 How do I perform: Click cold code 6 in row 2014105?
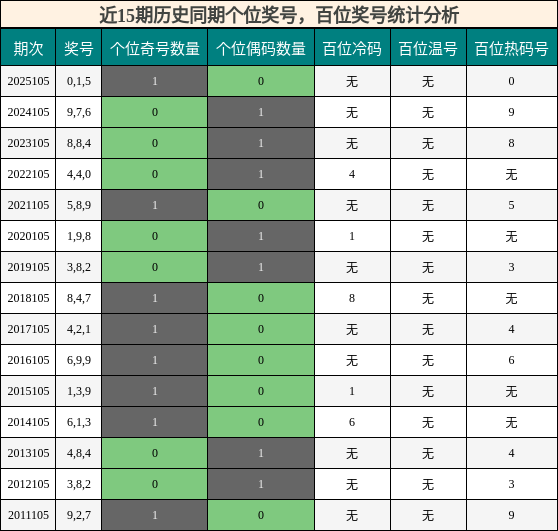(352, 422)
